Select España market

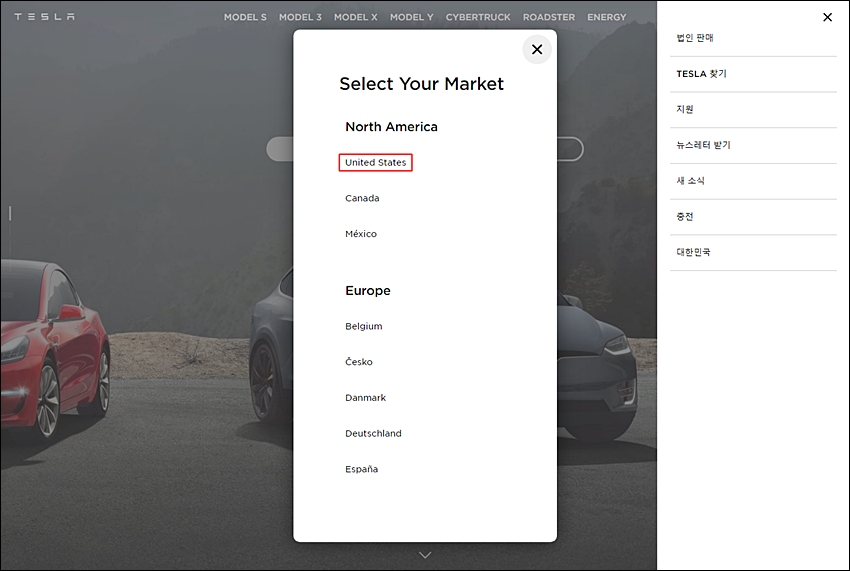362,469
